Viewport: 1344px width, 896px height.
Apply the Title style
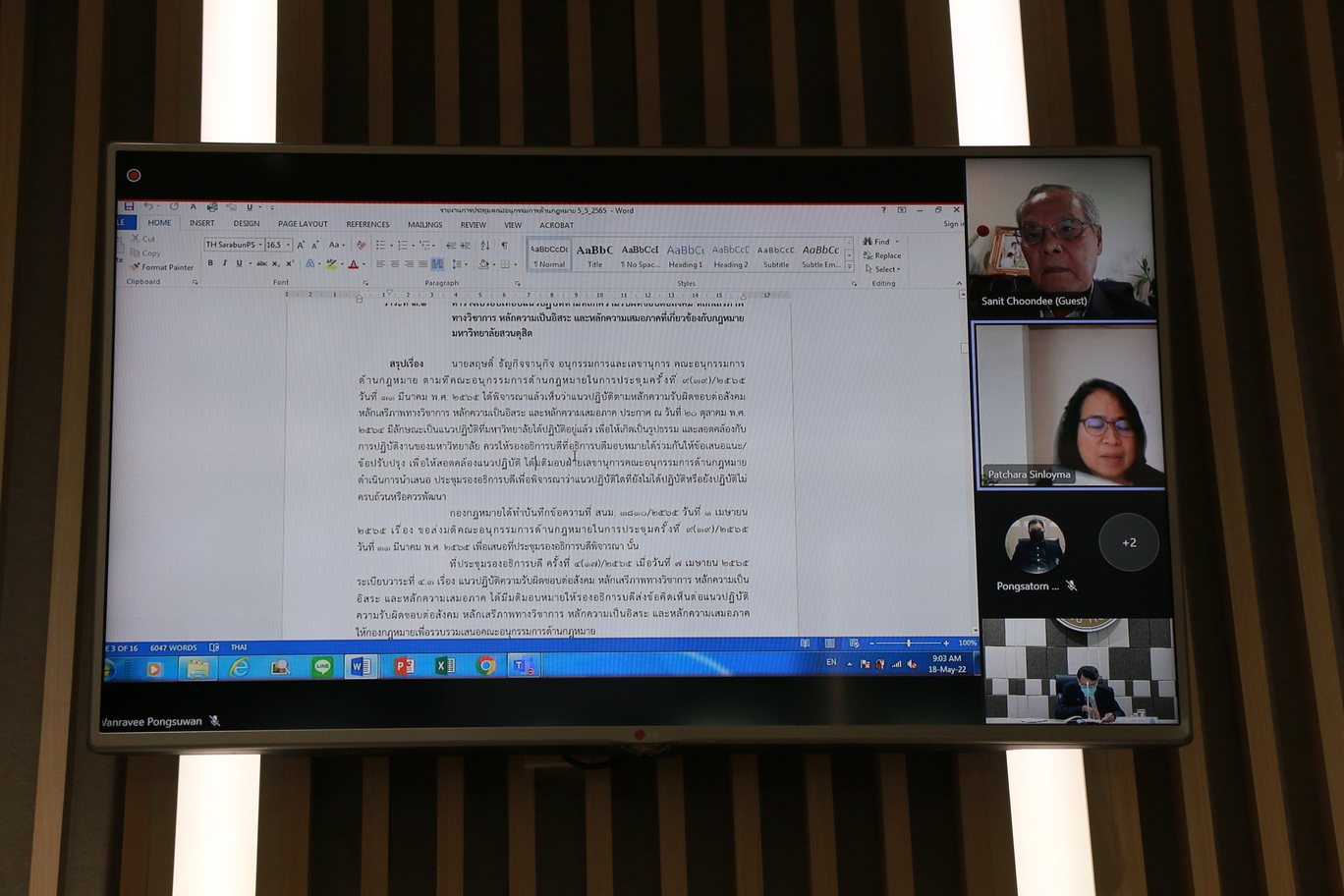pyautogui.click(x=594, y=256)
